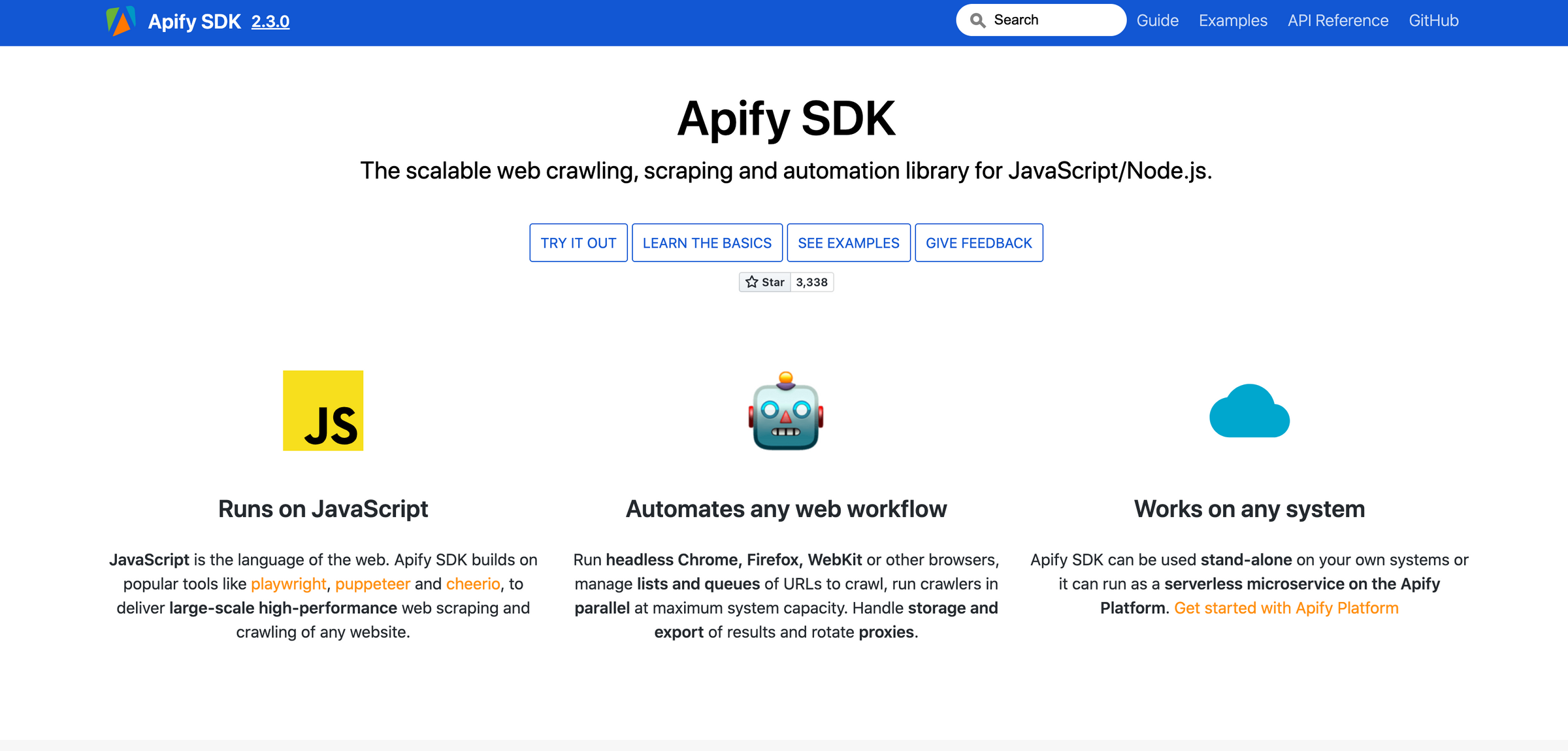Open the Guide menu item
Viewport: 1568px width, 751px height.
click(1157, 20)
